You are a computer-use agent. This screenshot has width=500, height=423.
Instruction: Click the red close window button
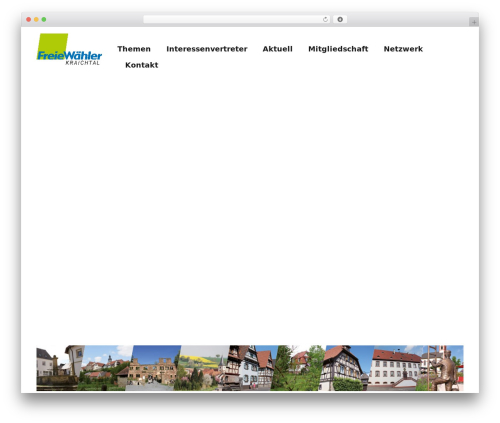point(29,20)
